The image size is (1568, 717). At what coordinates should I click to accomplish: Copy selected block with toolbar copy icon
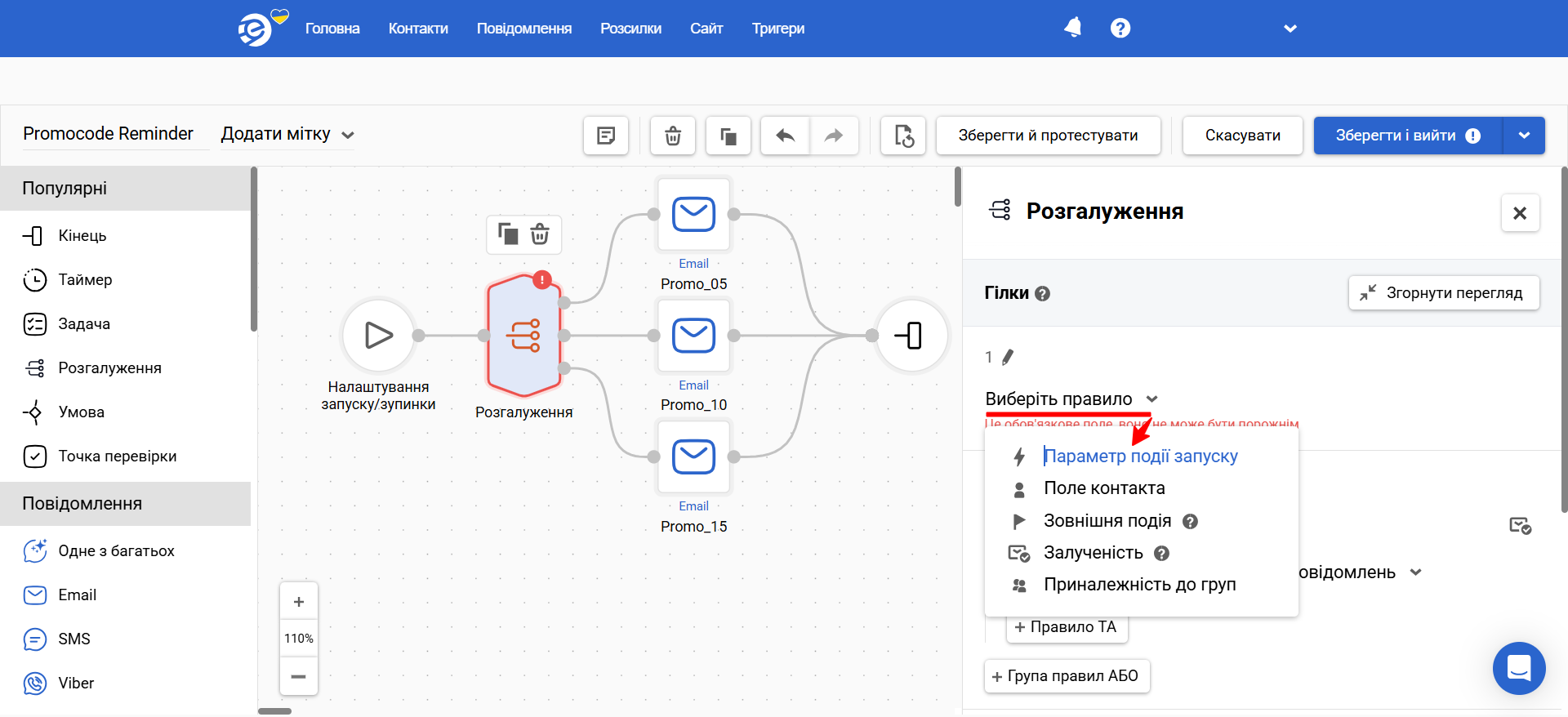coord(728,136)
